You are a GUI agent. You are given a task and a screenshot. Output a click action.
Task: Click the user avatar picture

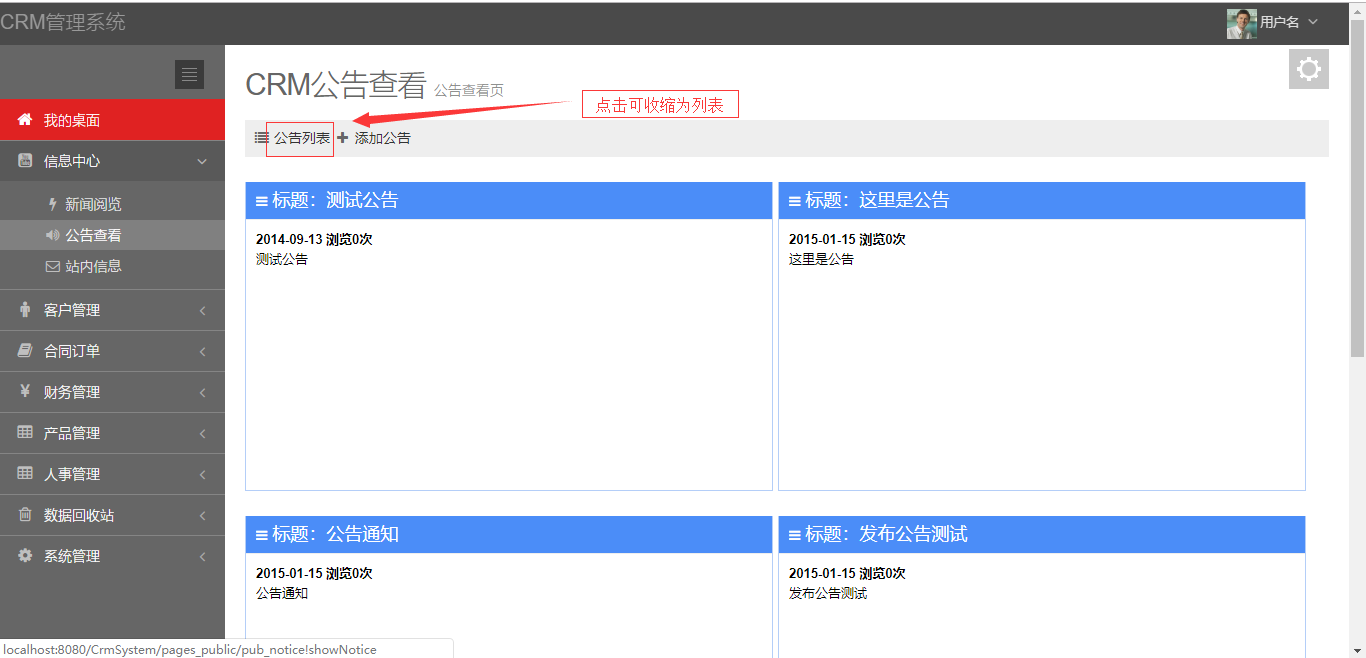point(1241,23)
